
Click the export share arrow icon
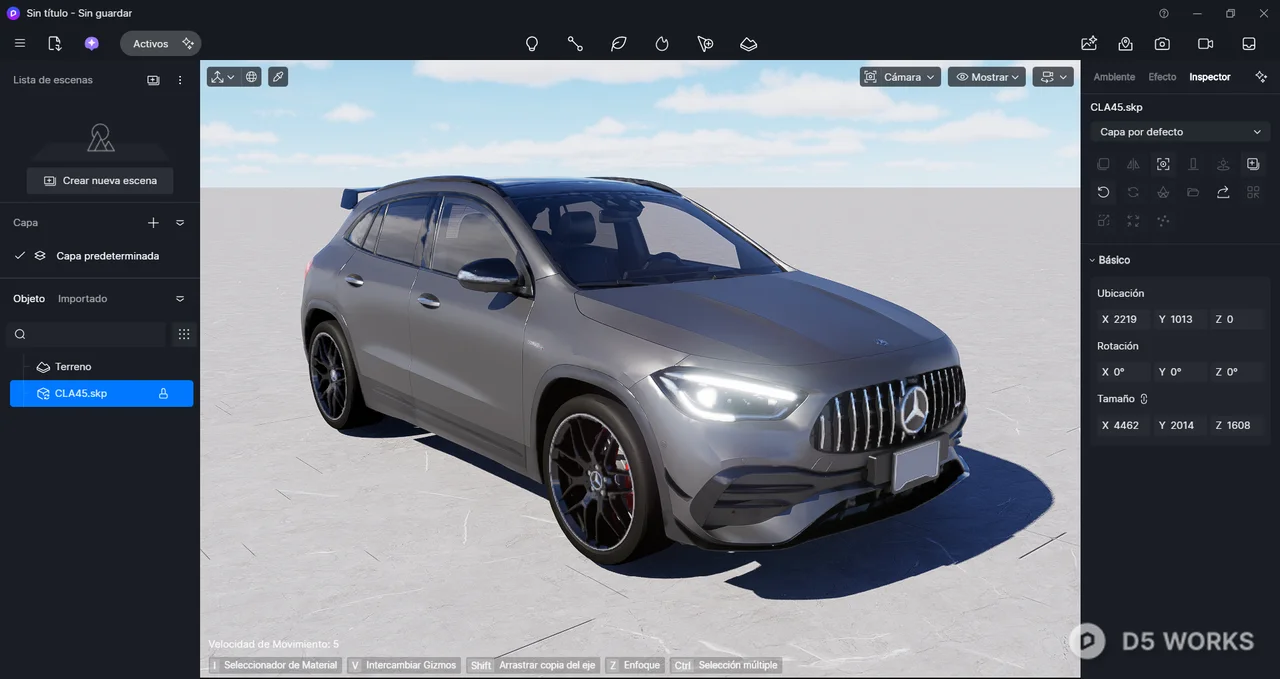[1223, 192]
